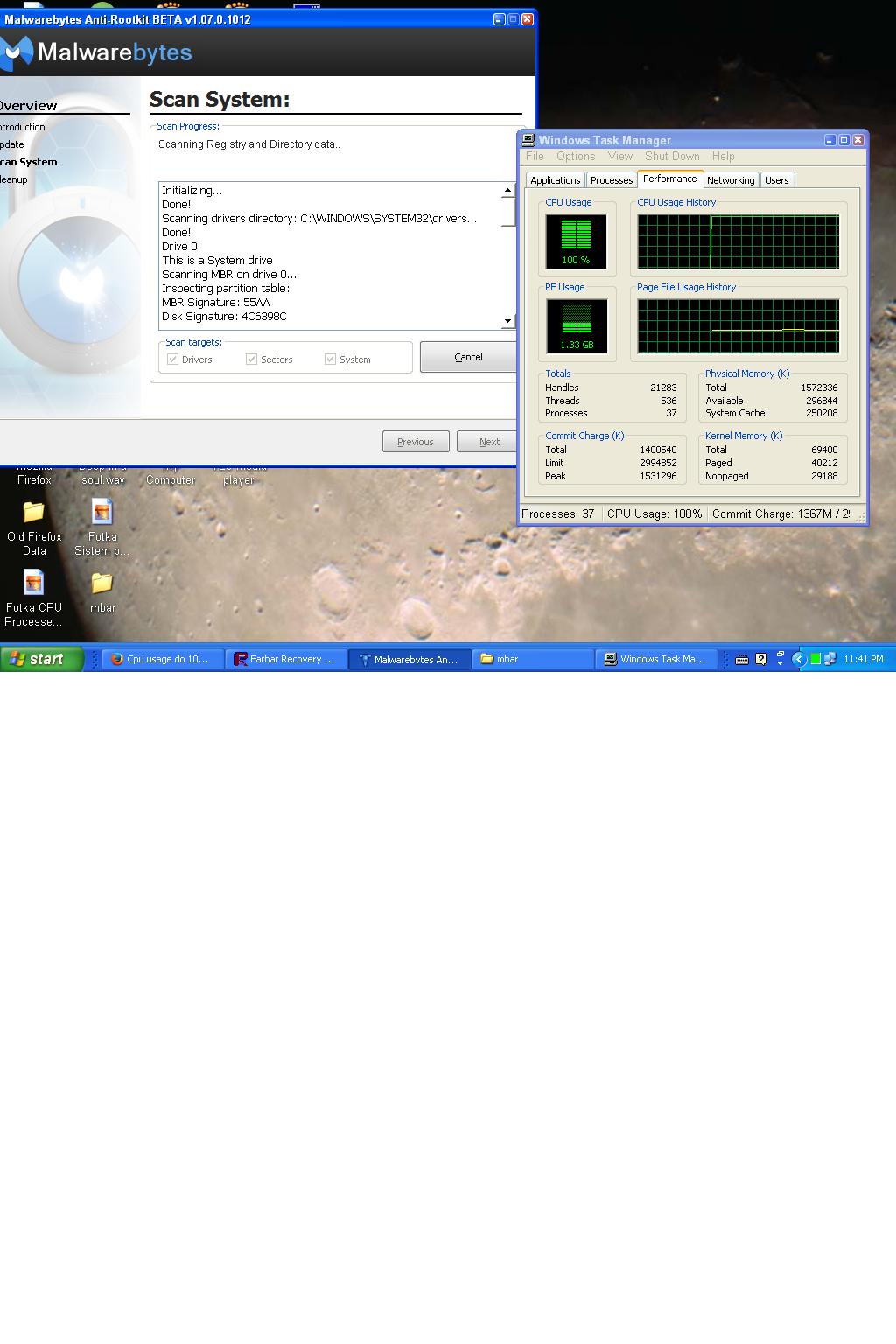896x1344 pixels.
Task: Select Update in Malwarebytes overview sidebar
Action: (11, 144)
